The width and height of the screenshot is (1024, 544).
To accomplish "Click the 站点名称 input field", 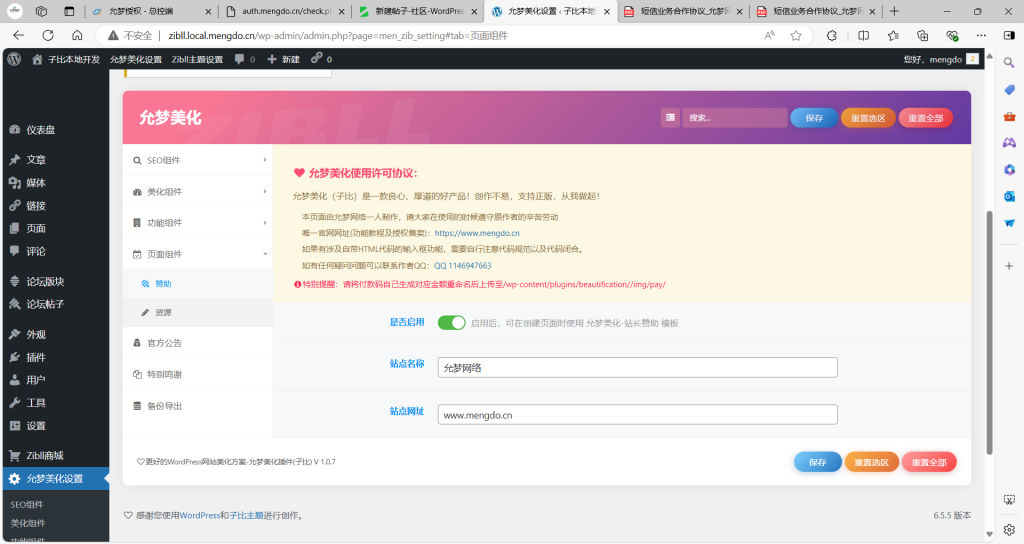I will pos(637,368).
